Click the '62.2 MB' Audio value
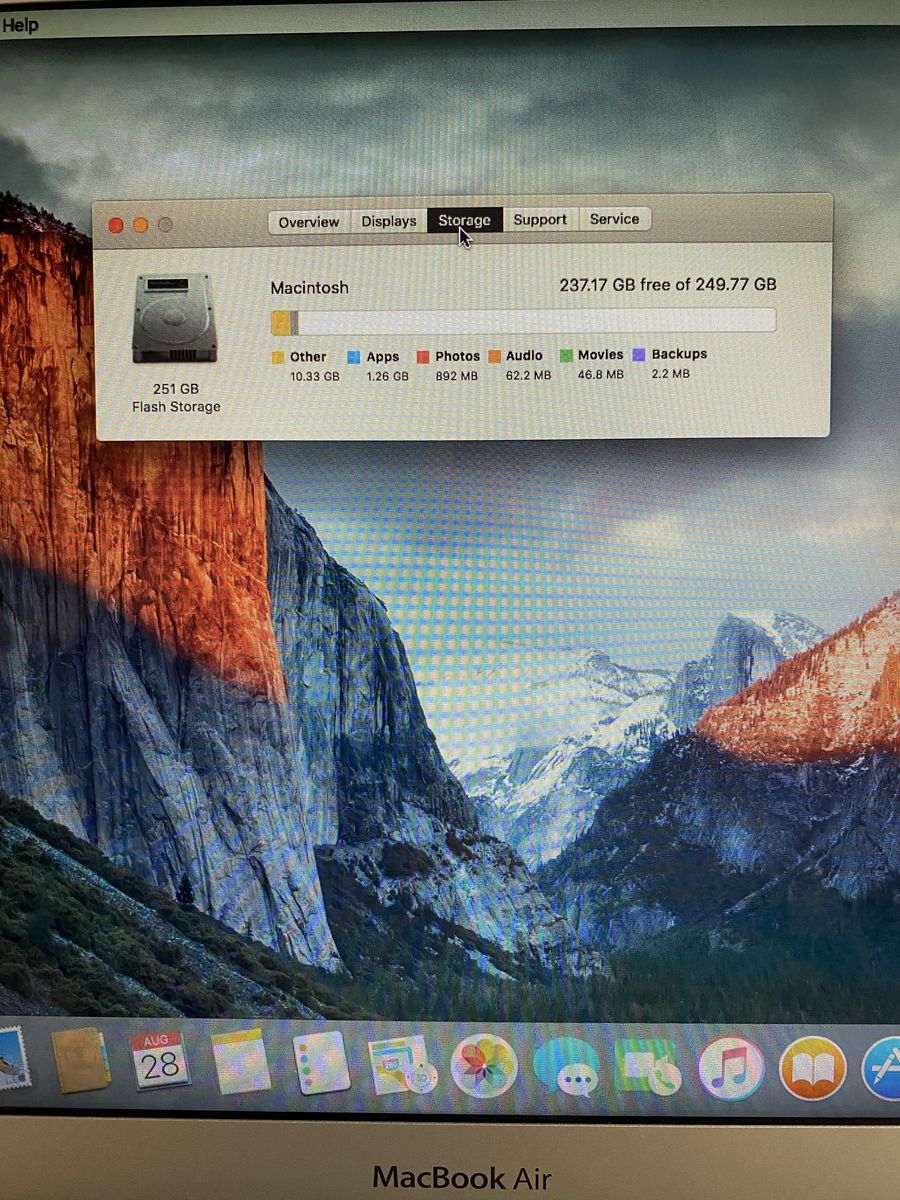Image resolution: width=900 pixels, height=1200 pixels. pos(528,376)
